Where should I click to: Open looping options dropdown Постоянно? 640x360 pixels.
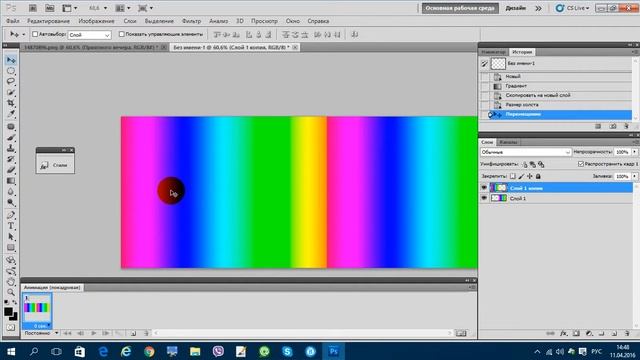click(41, 333)
